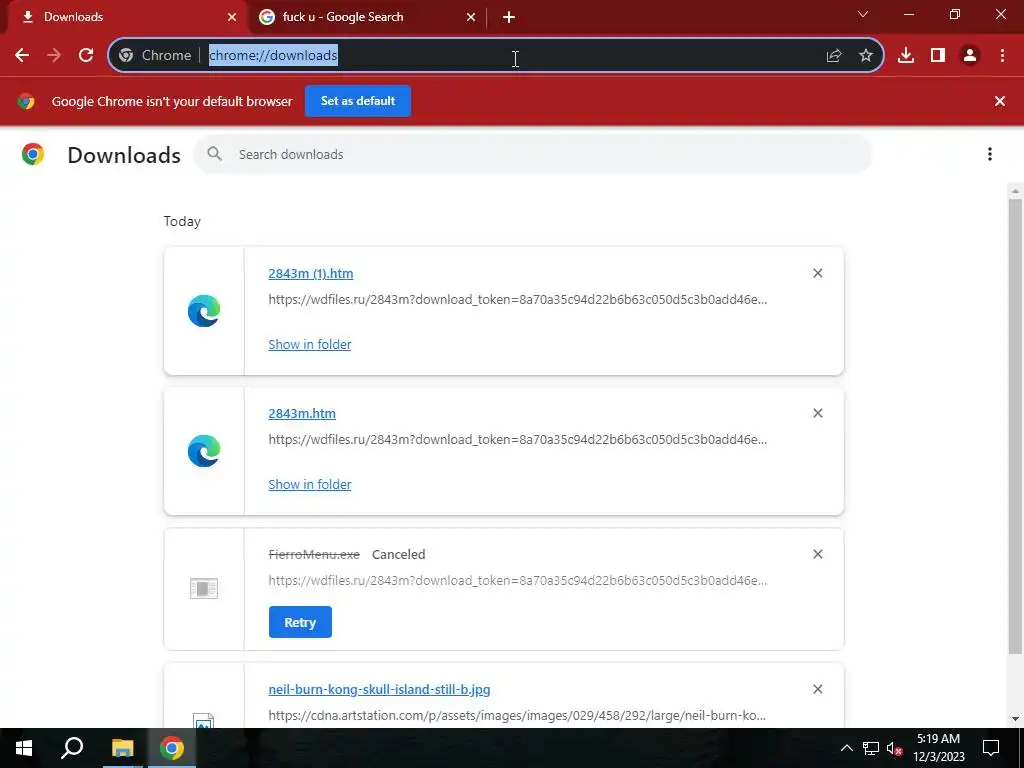This screenshot has height=768, width=1024.
Task: Remove 2843m (1).htm from the list
Action: click(818, 273)
